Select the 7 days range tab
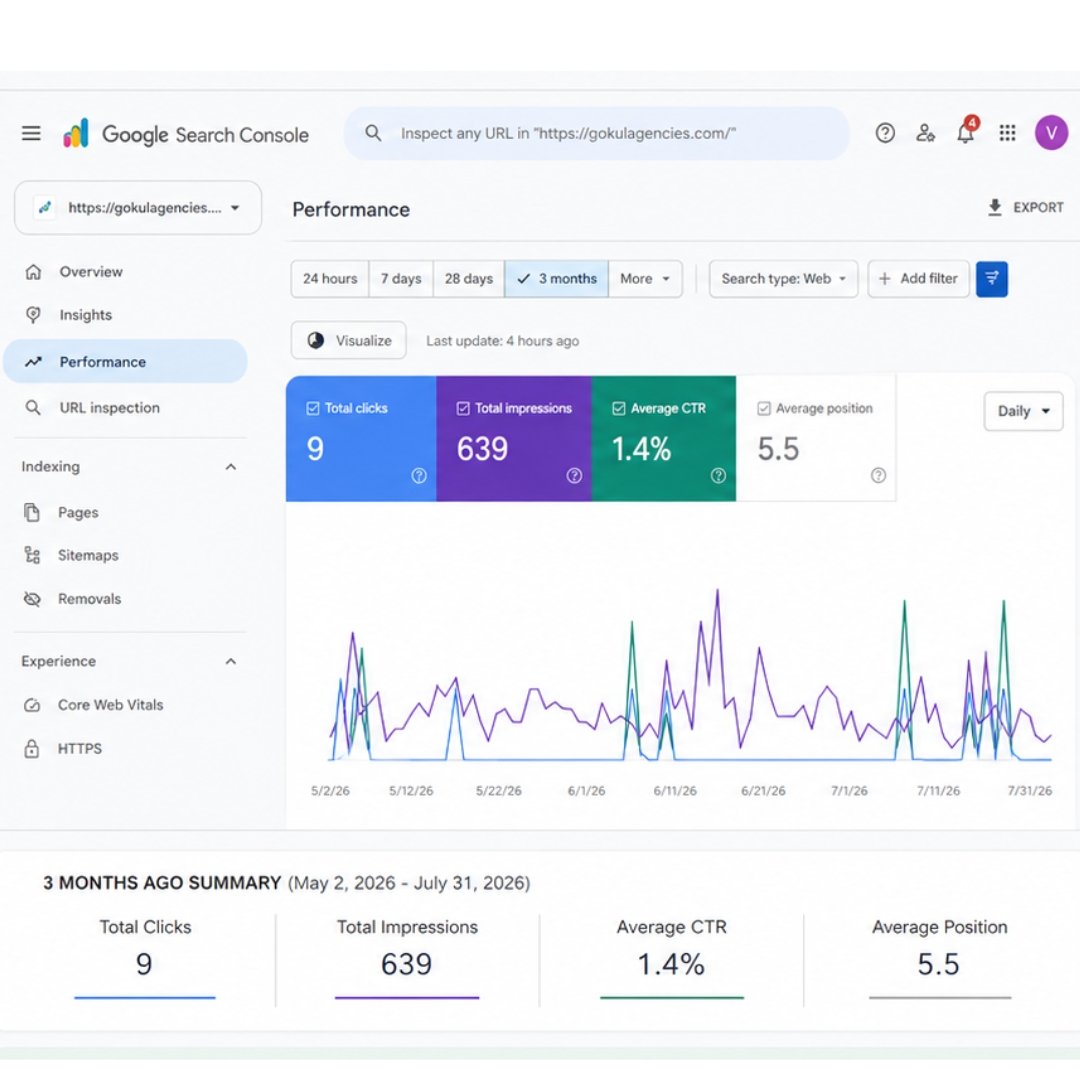Viewport: 1080px width, 1080px height. click(x=401, y=279)
